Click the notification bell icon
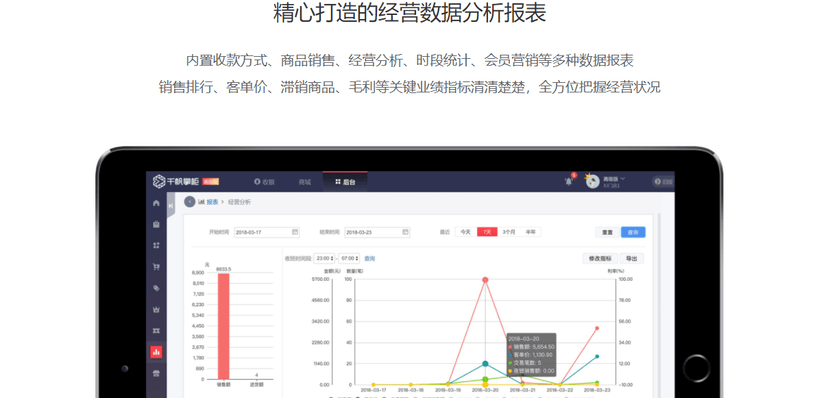The width and height of the screenshot is (828, 398). click(569, 182)
